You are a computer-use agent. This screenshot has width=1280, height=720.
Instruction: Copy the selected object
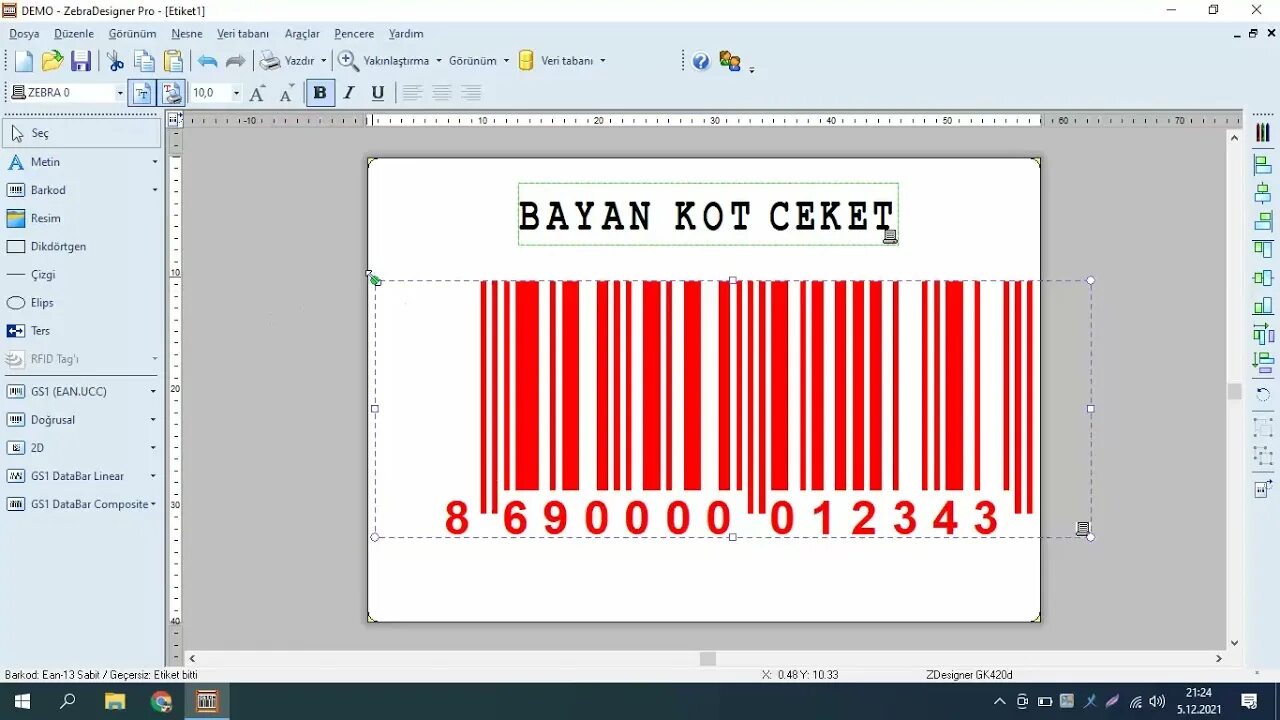(x=144, y=61)
